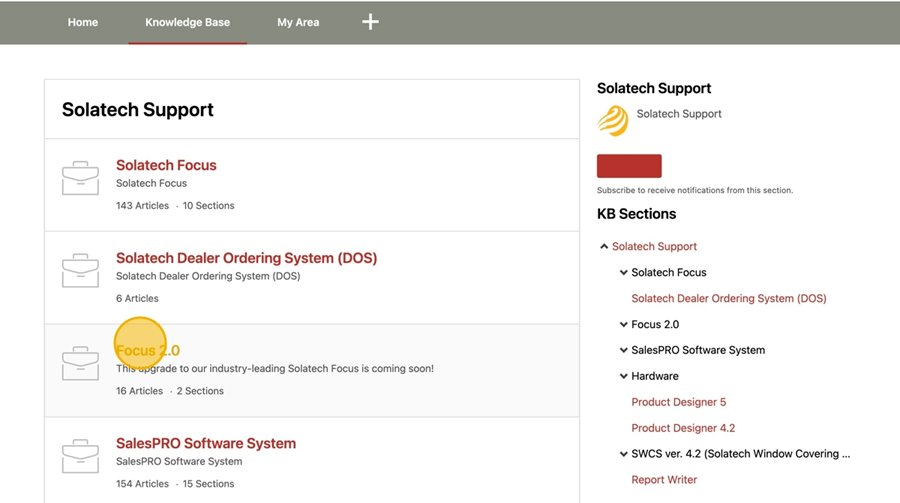900x503 pixels.
Task: Click the 'Solatech Support' page title
Action: pyautogui.click(x=138, y=110)
